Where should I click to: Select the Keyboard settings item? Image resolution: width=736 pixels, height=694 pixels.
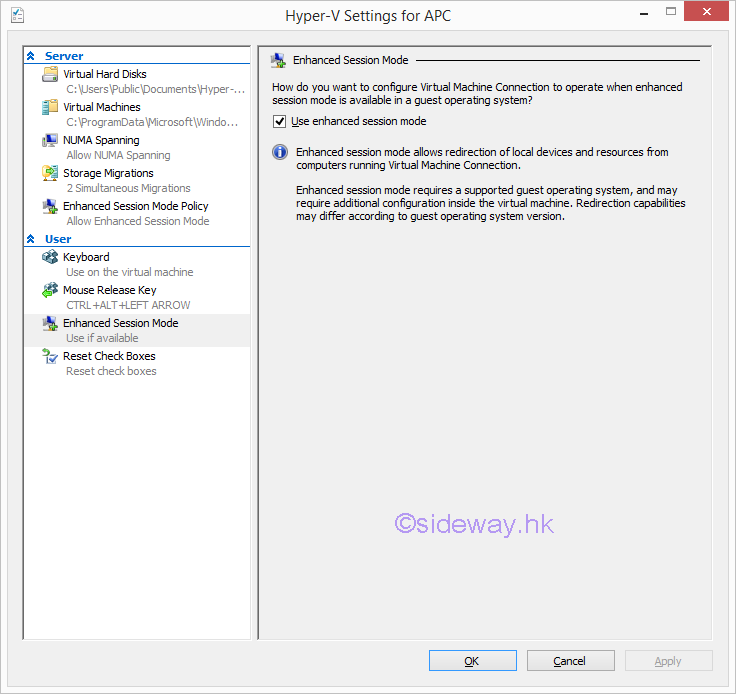pyautogui.click(x=86, y=257)
